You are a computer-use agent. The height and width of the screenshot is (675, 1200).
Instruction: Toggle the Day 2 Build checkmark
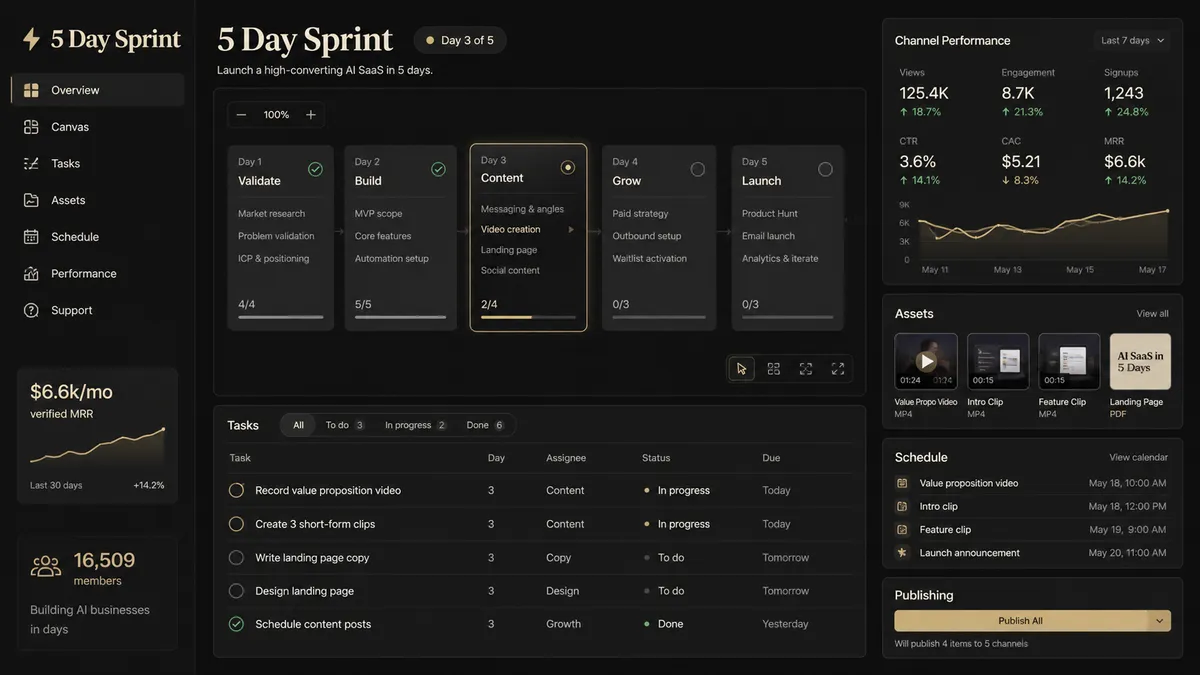click(438, 169)
